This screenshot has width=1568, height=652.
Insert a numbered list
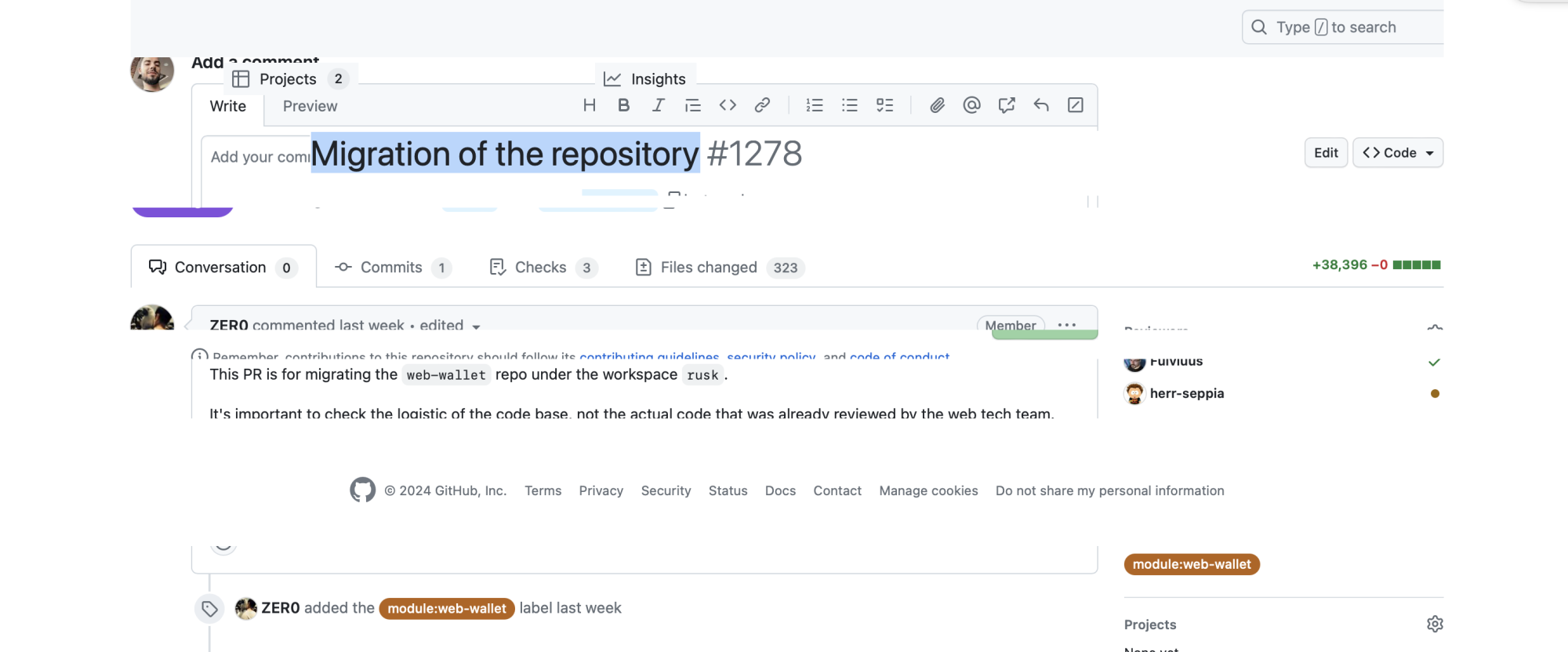815,105
